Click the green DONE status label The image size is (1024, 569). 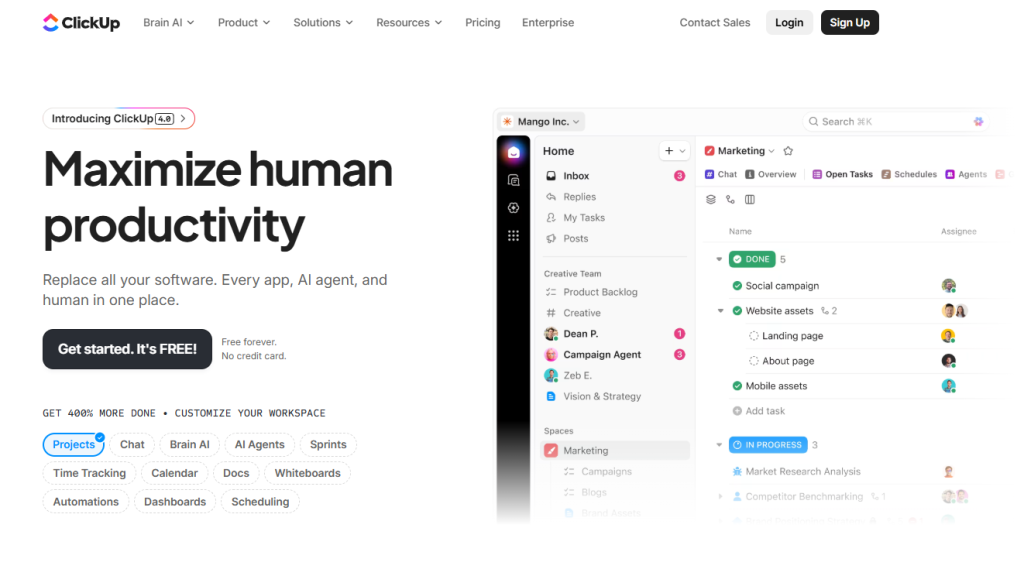coord(752,260)
